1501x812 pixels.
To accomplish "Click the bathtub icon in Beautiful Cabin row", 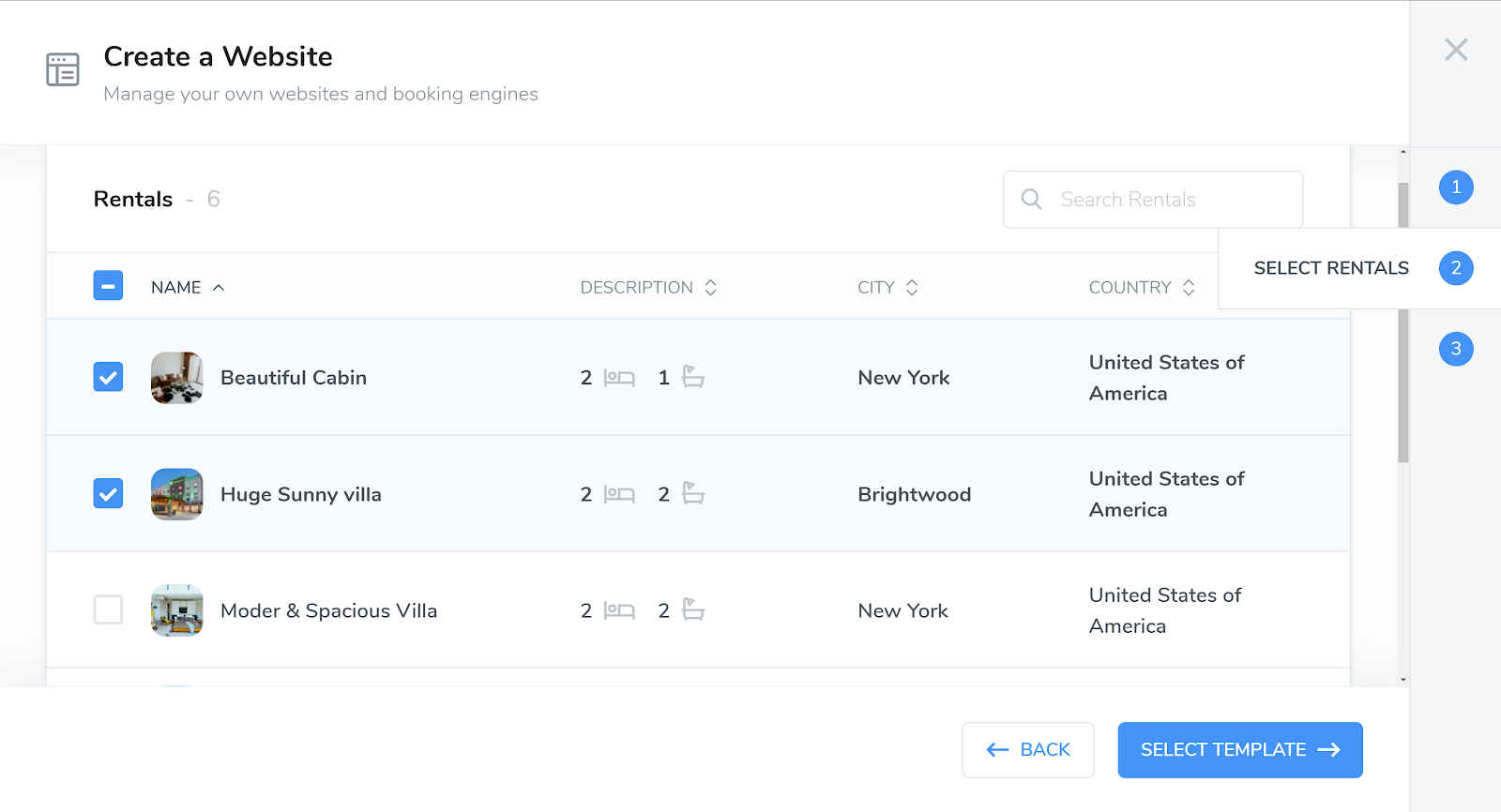I will click(x=693, y=377).
